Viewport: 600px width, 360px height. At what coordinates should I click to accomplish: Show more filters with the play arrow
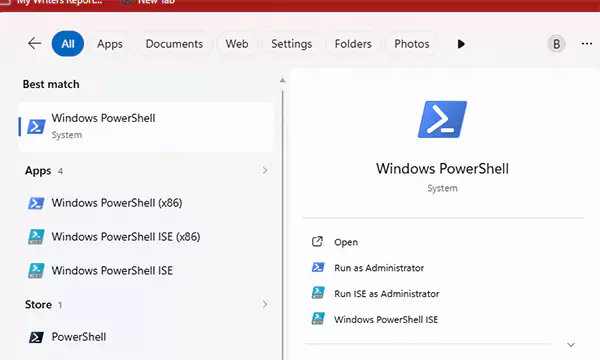tap(461, 44)
